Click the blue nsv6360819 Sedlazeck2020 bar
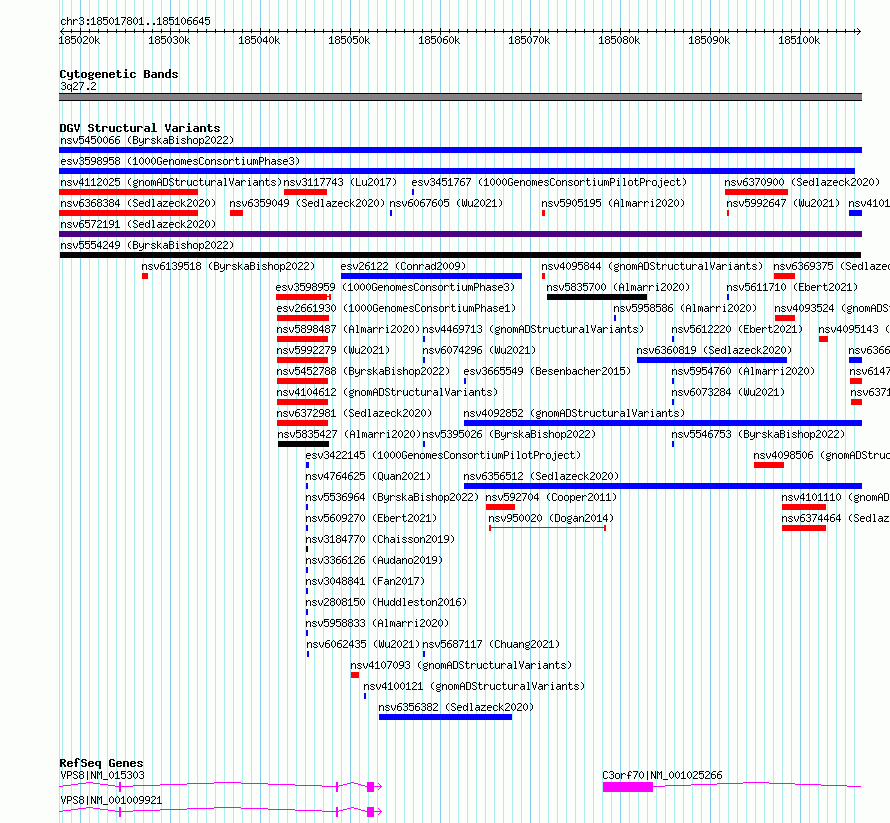The height and width of the screenshot is (823, 890). pos(712,360)
